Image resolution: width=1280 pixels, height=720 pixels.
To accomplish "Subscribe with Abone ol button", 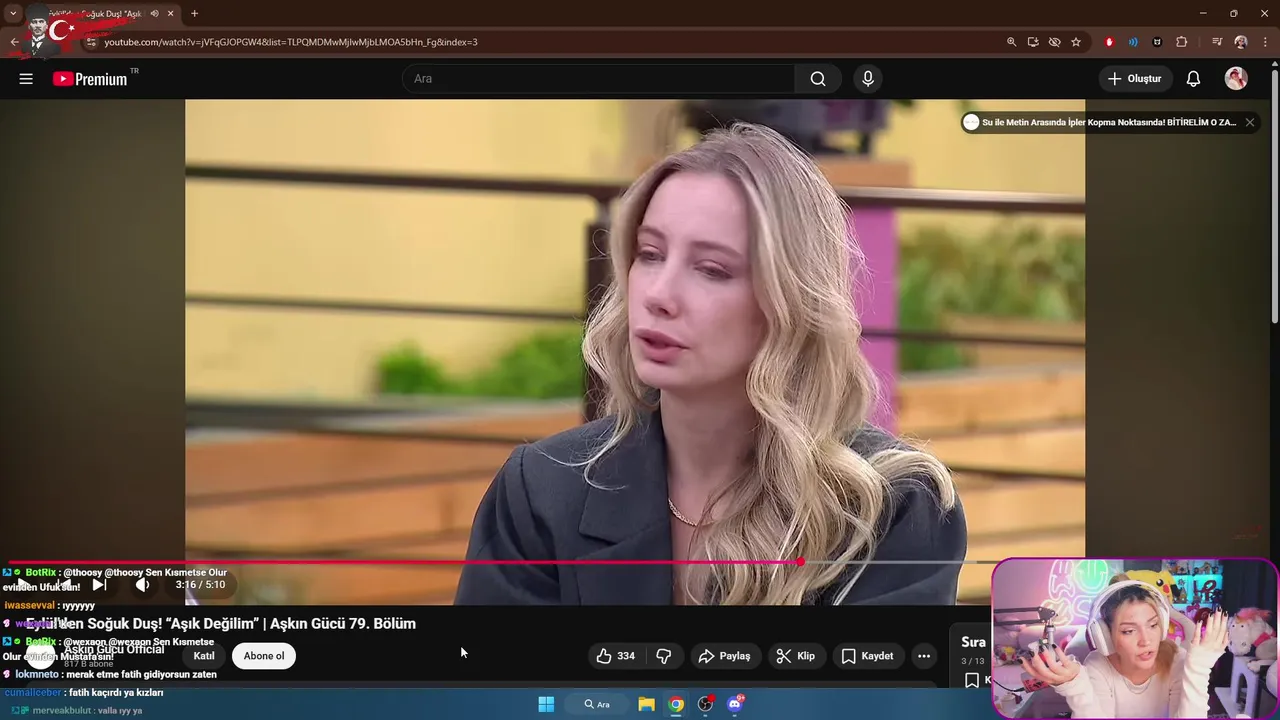I will [x=264, y=656].
